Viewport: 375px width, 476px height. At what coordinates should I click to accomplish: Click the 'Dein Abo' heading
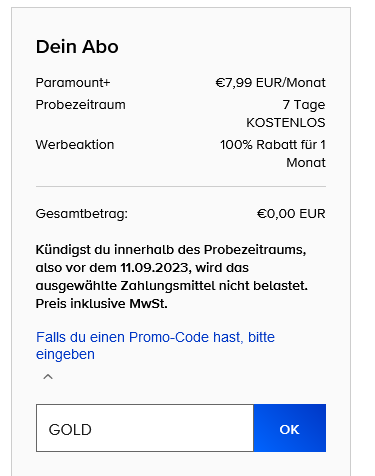(77, 47)
